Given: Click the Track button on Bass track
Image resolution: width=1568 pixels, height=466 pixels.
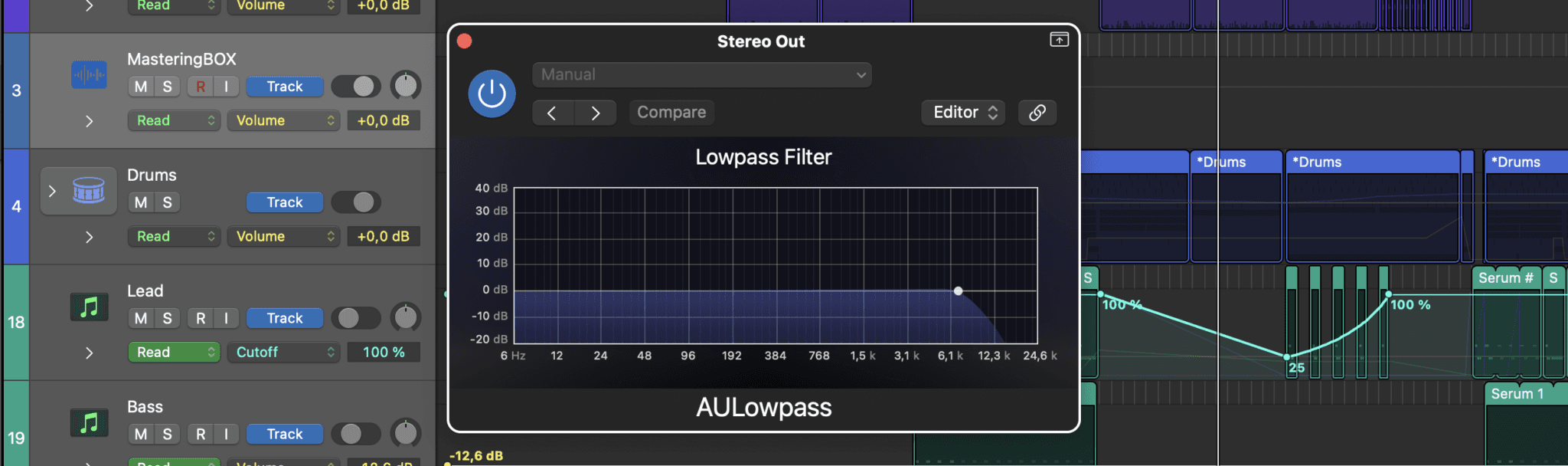Looking at the screenshot, I should pyautogui.click(x=284, y=434).
